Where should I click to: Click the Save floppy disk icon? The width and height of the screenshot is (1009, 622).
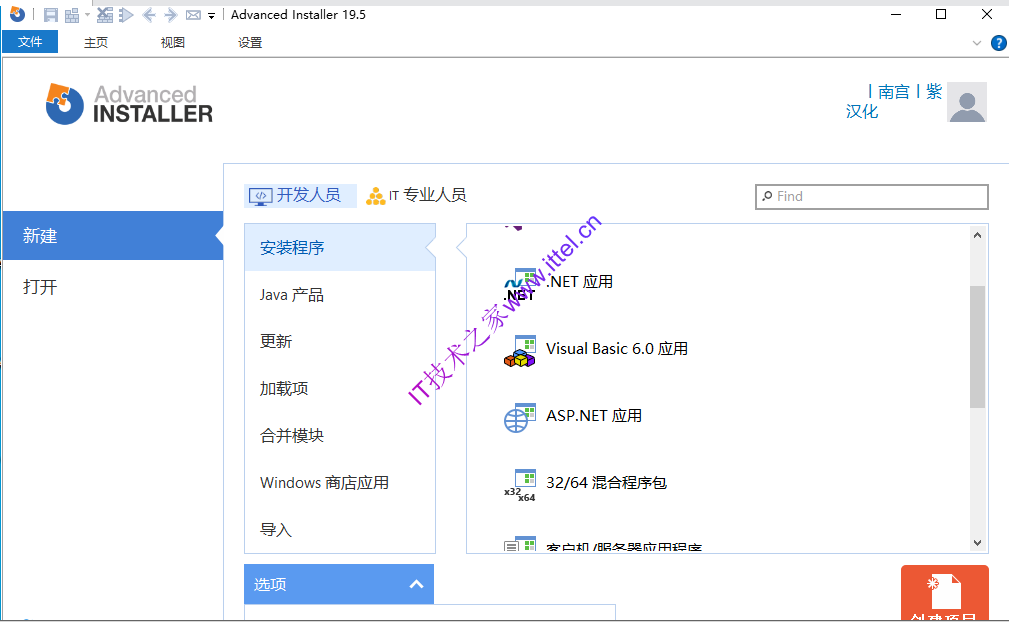(50, 15)
